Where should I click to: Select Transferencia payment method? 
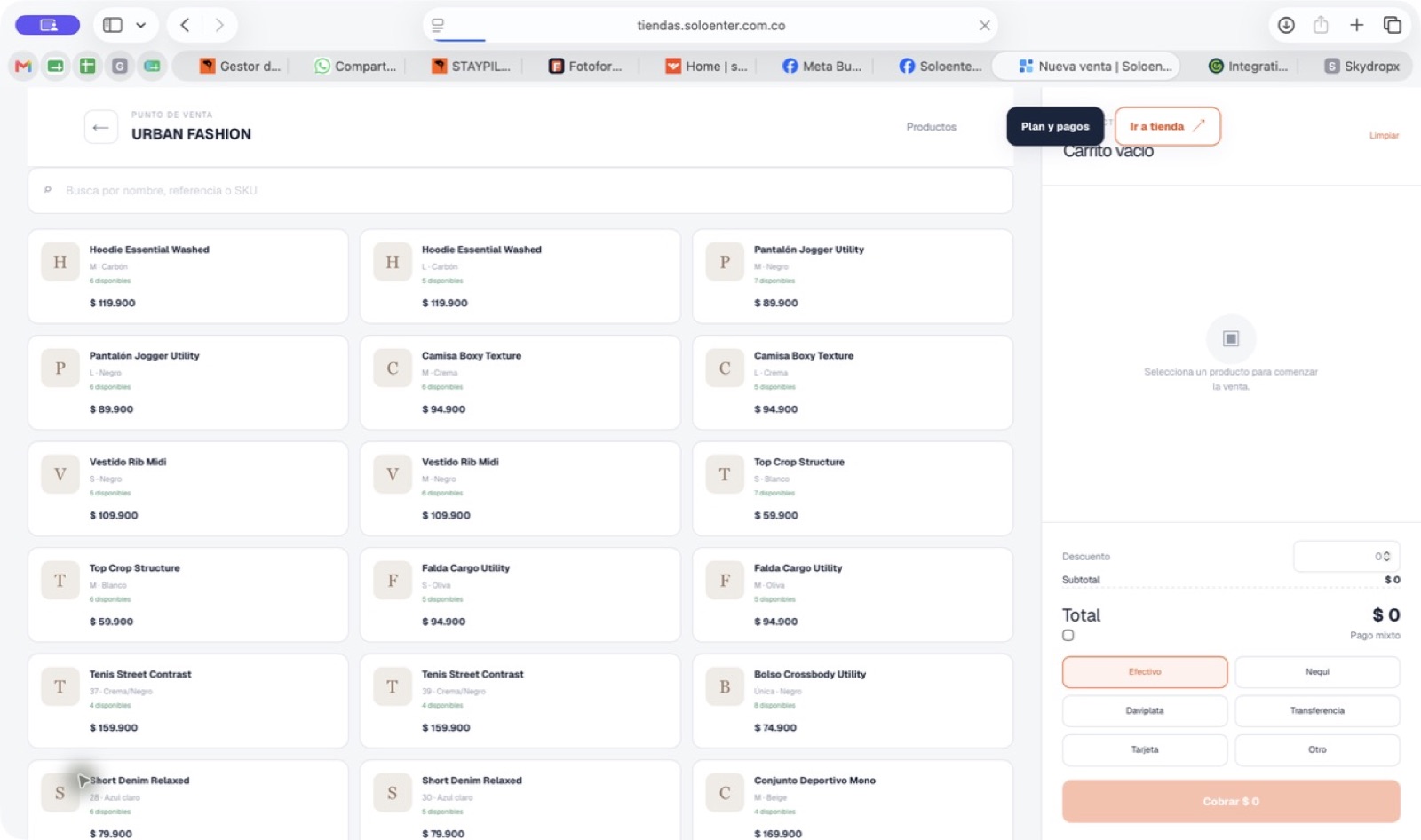(x=1317, y=711)
